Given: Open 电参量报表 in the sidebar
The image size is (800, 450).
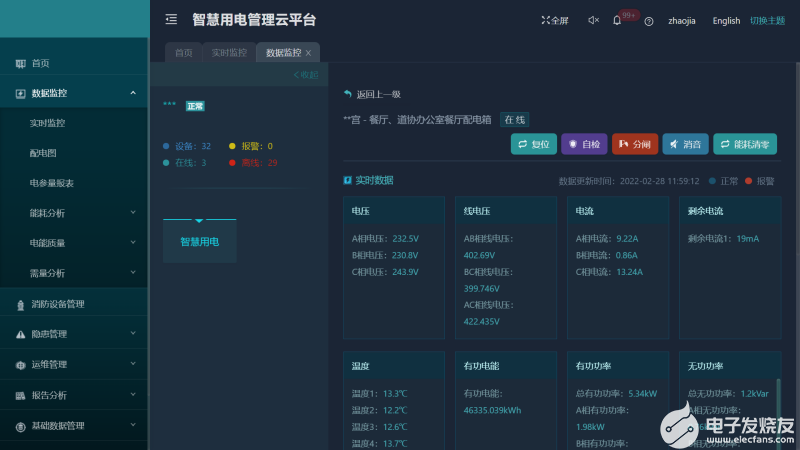Looking at the screenshot, I should [52, 183].
